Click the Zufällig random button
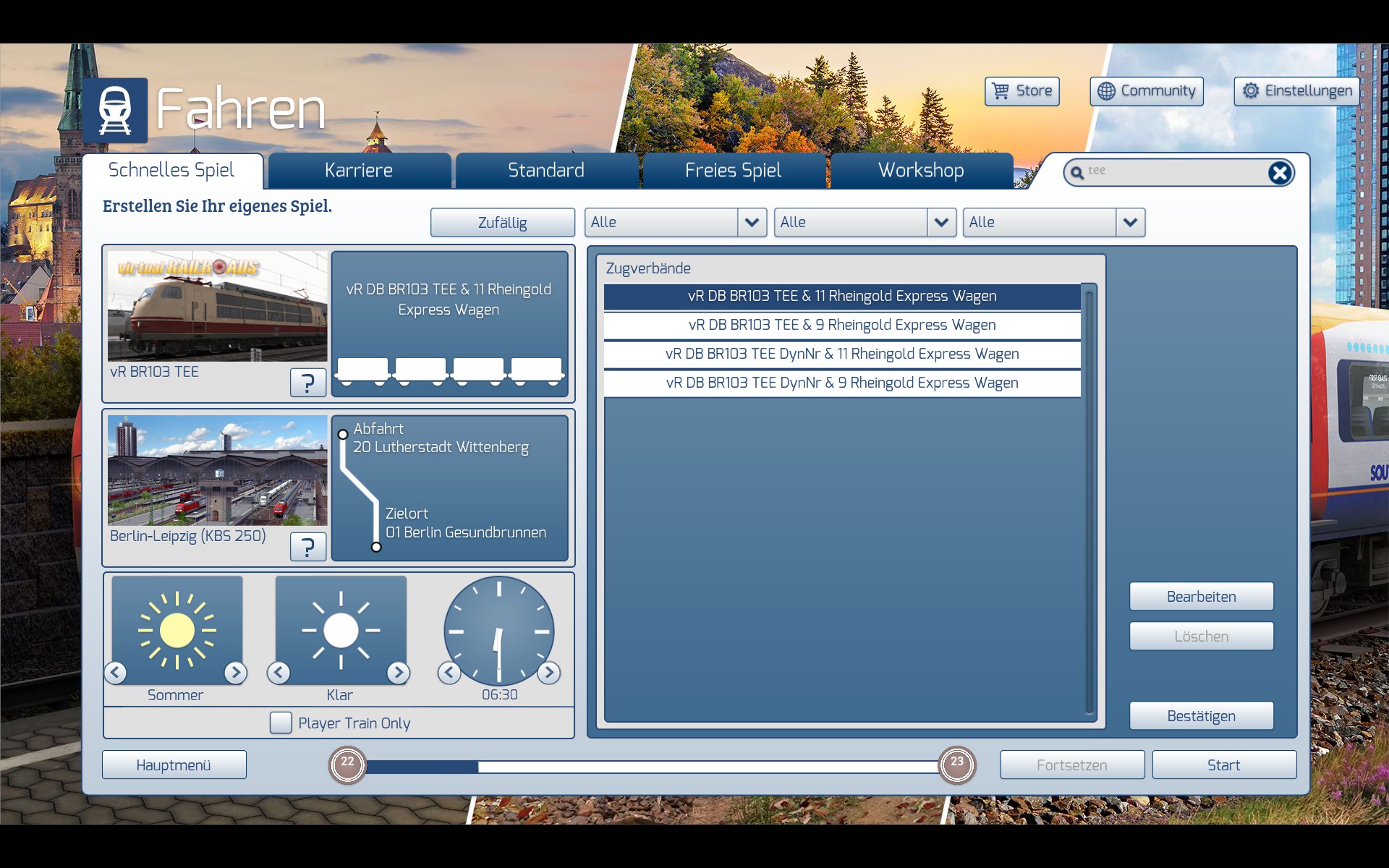Image resolution: width=1389 pixels, height=868 pixels. [502, 223]
